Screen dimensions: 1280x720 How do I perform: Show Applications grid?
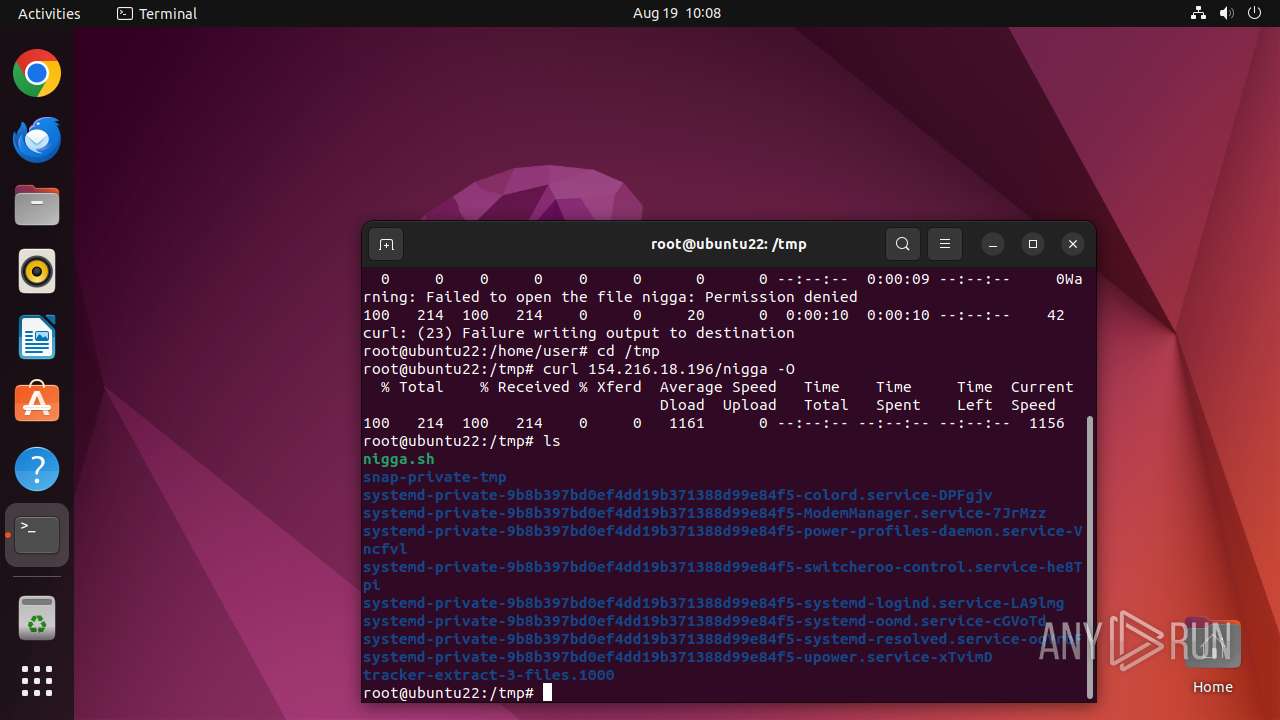(x=37, y=681)
